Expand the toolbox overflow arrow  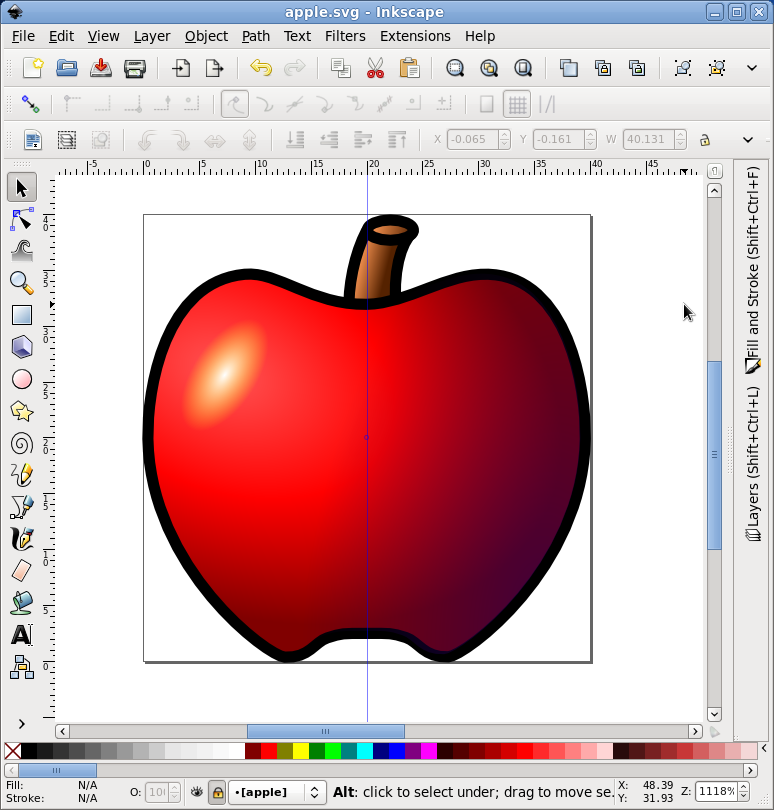point(21,724)
